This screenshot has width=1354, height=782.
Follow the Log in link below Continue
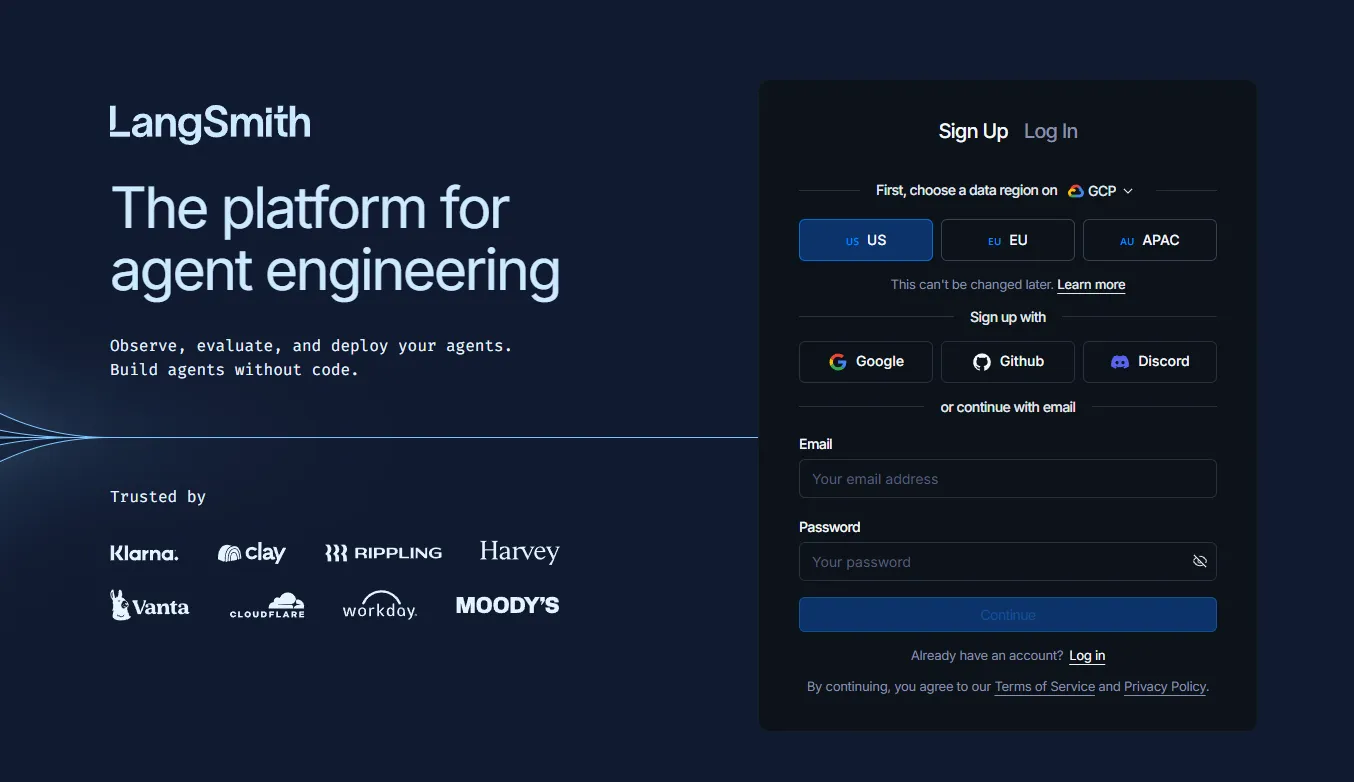point(1087,656)
